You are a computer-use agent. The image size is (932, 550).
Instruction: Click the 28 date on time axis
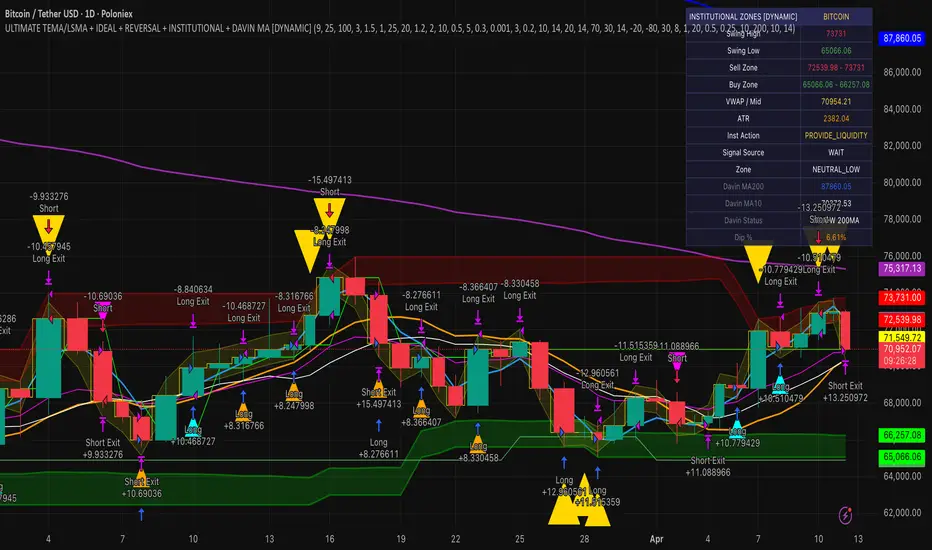click(584, 539)
